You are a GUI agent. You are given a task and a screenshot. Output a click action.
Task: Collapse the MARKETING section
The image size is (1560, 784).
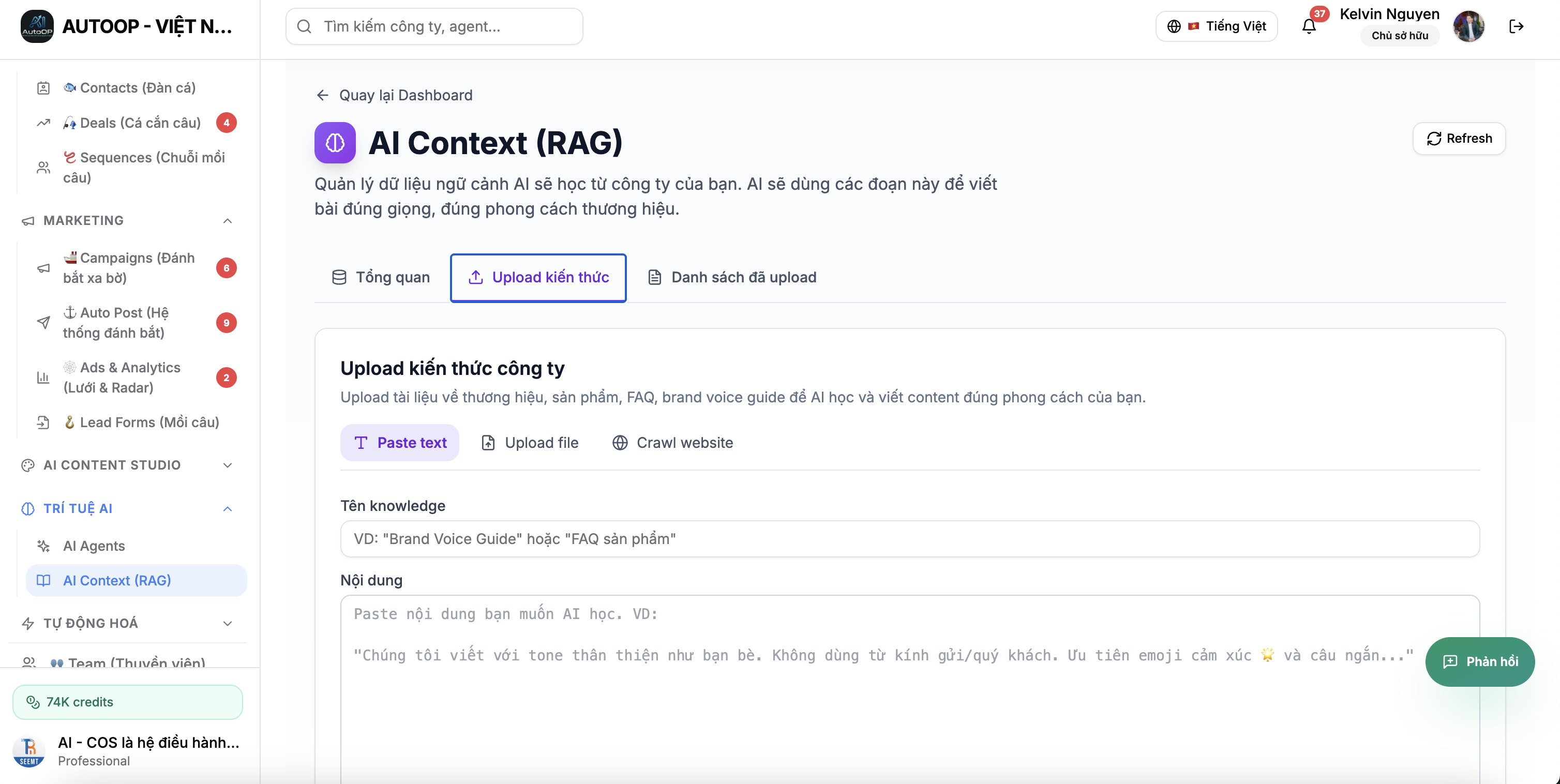228,221
